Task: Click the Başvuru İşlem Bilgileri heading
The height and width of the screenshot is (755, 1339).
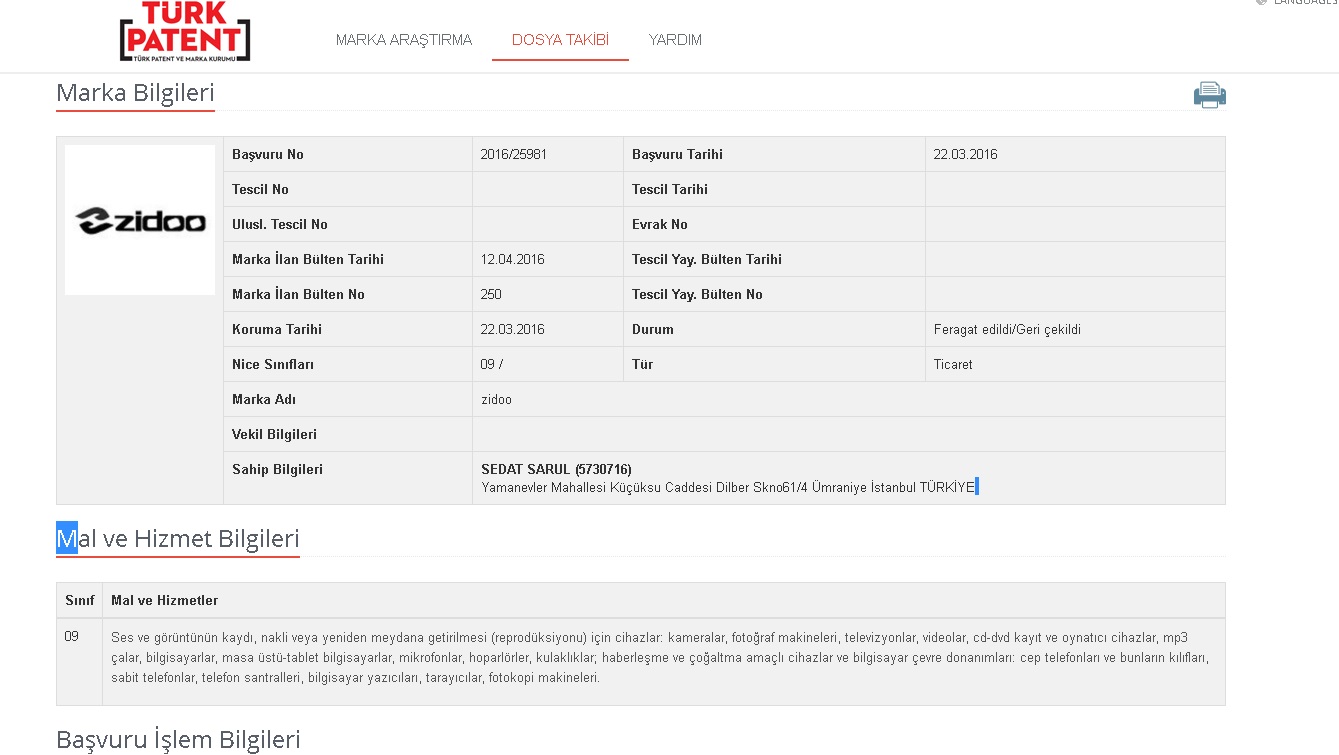Action: [x=178, y=740]
